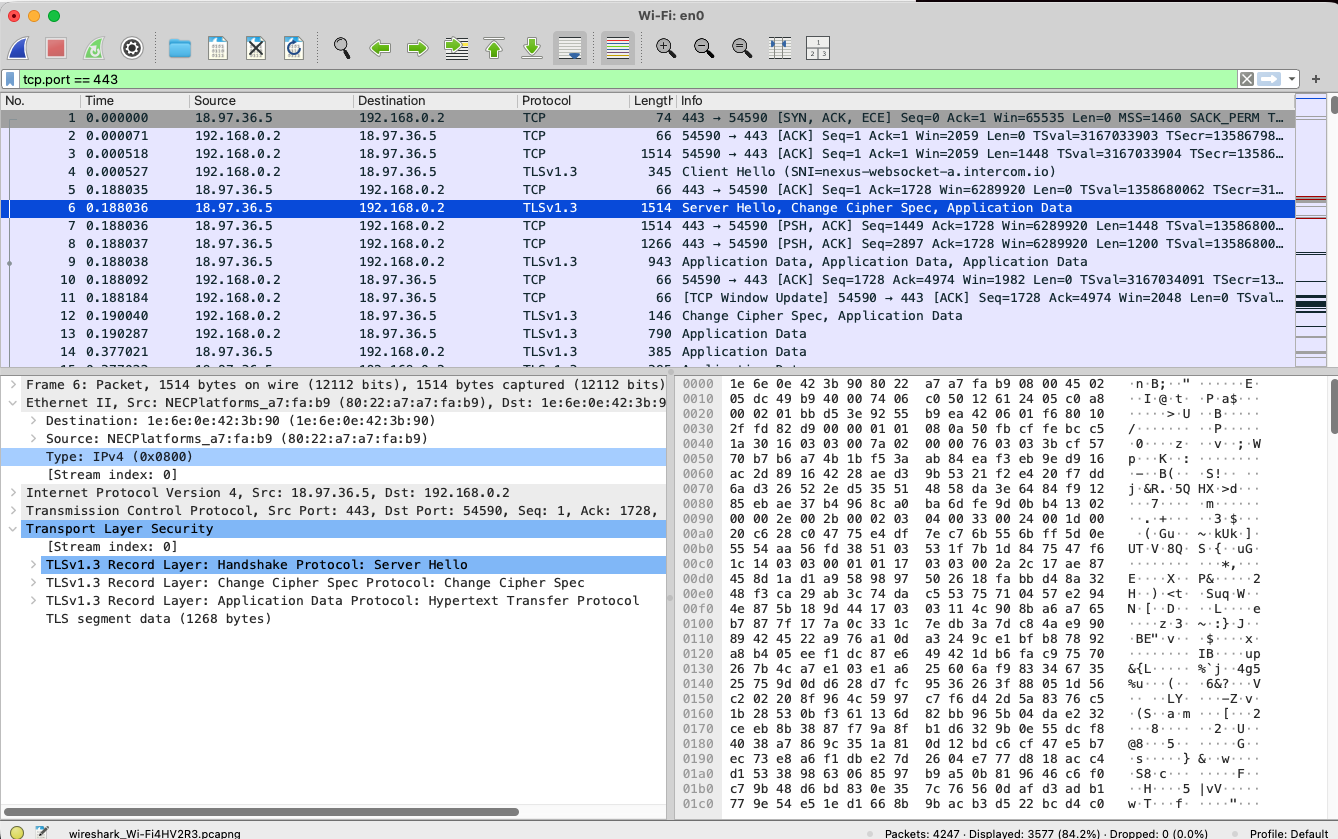Screen dimensions: 1338x839
Task: Select packet 9 with length 943
Action: click(647, 262)
